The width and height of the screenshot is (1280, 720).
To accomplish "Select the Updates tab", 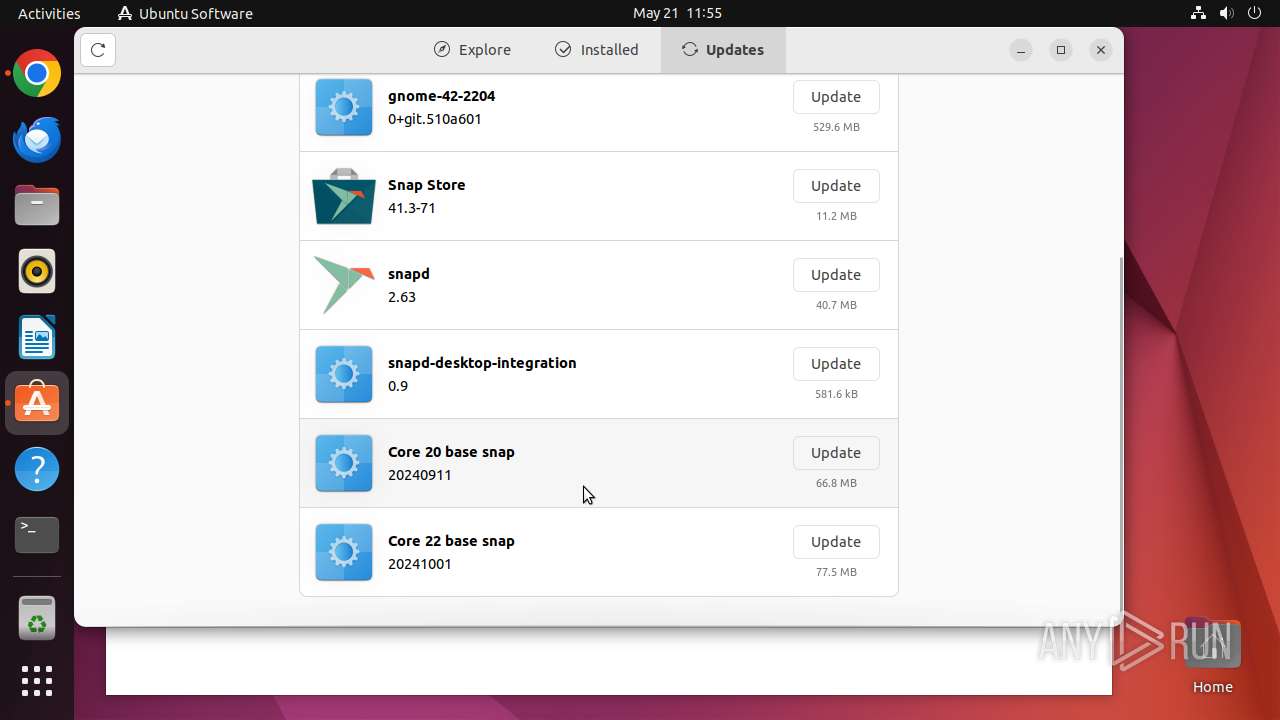I will tap(723, 50).
